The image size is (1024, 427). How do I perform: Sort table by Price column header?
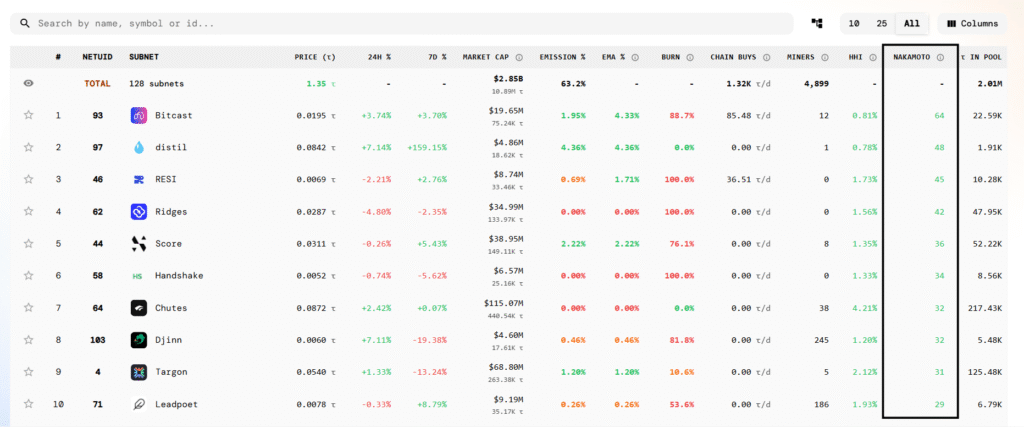click(x=314, y=57)
